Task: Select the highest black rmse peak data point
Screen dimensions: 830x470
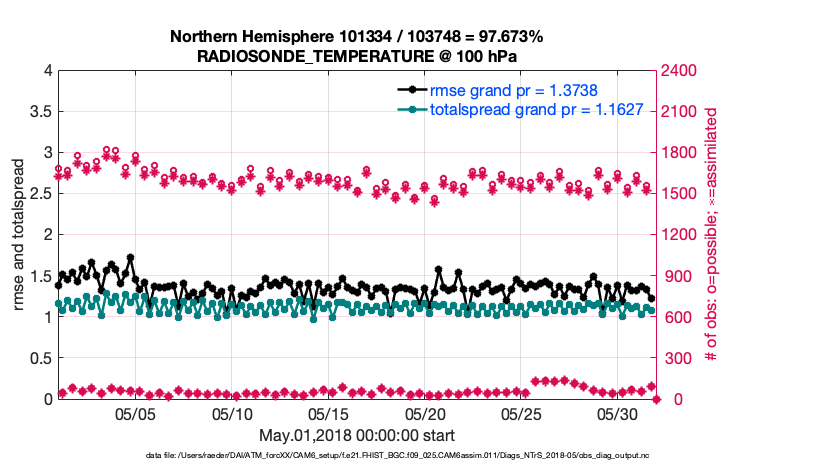Action: tap(130, 257)
